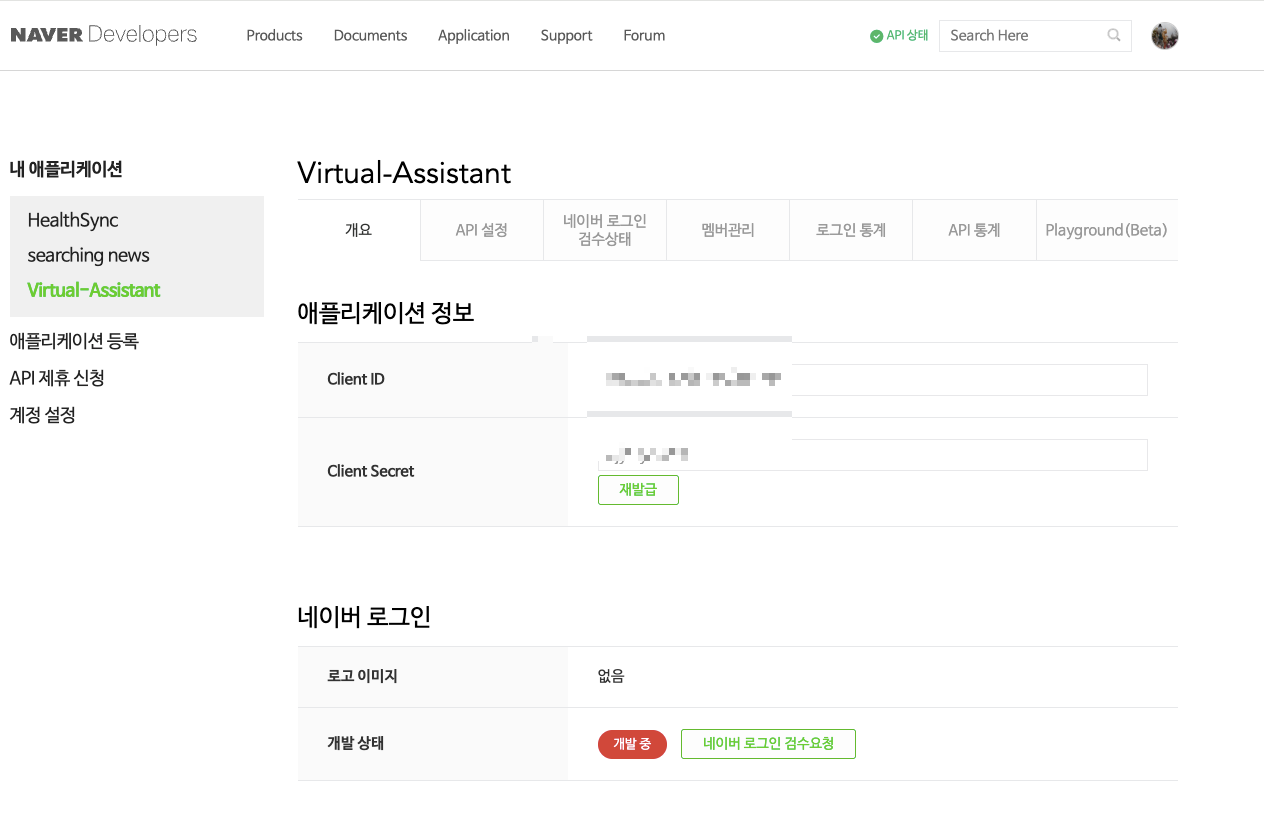Open the Documents menu

click(x=370, y=35)
